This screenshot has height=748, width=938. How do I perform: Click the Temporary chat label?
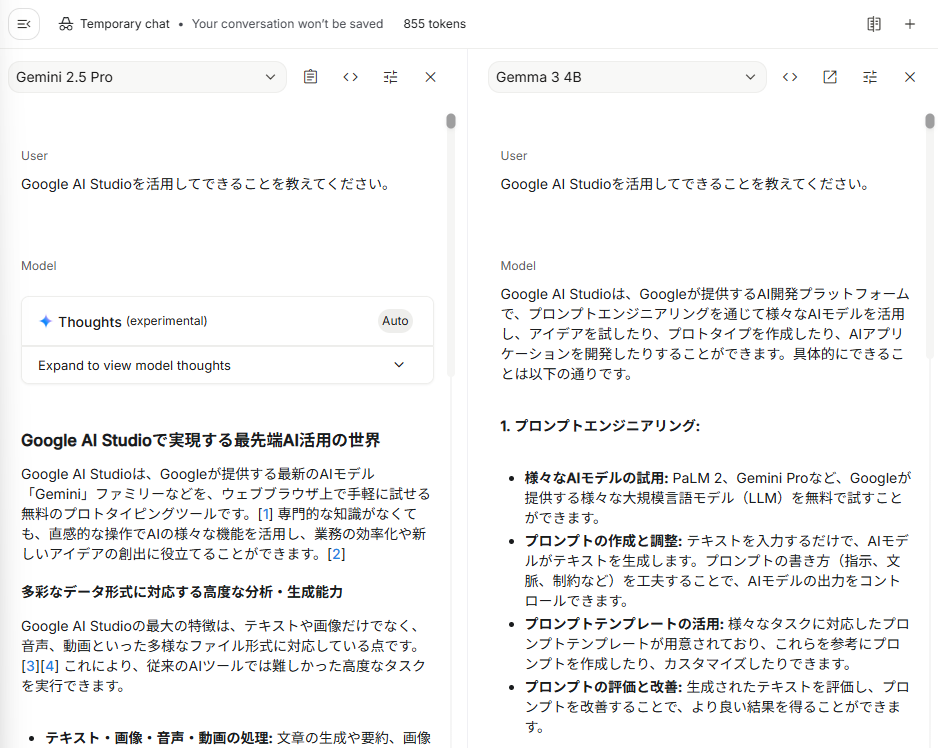pos(125,24)
